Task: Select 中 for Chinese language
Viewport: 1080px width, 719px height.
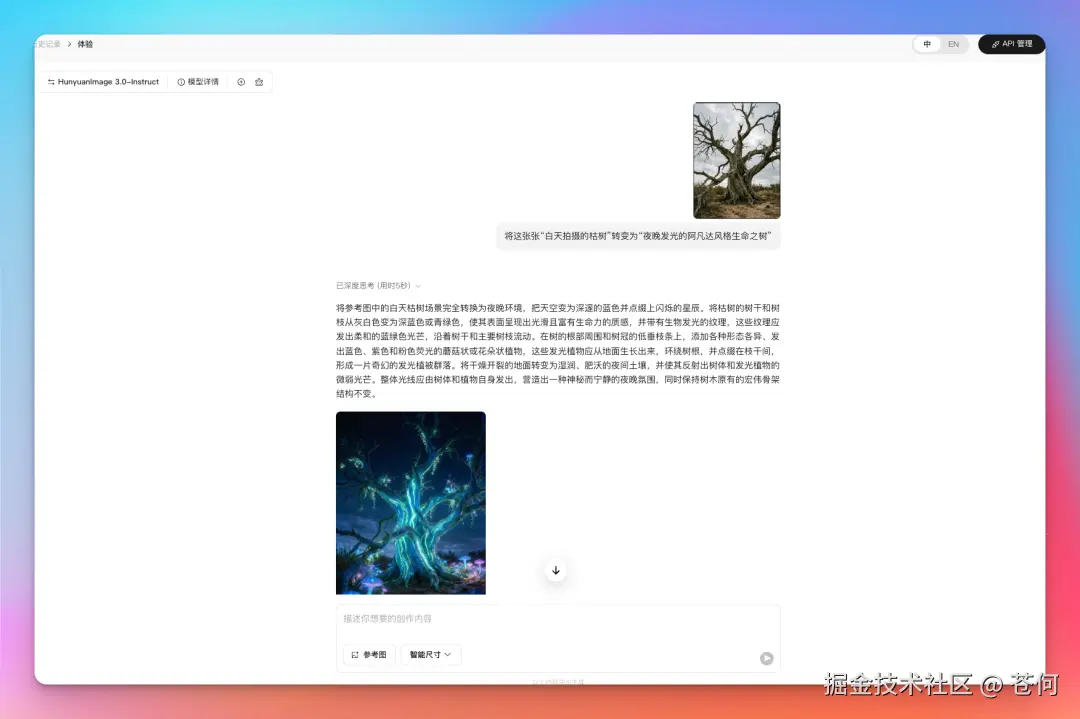Action: click(x=927, y=44)
